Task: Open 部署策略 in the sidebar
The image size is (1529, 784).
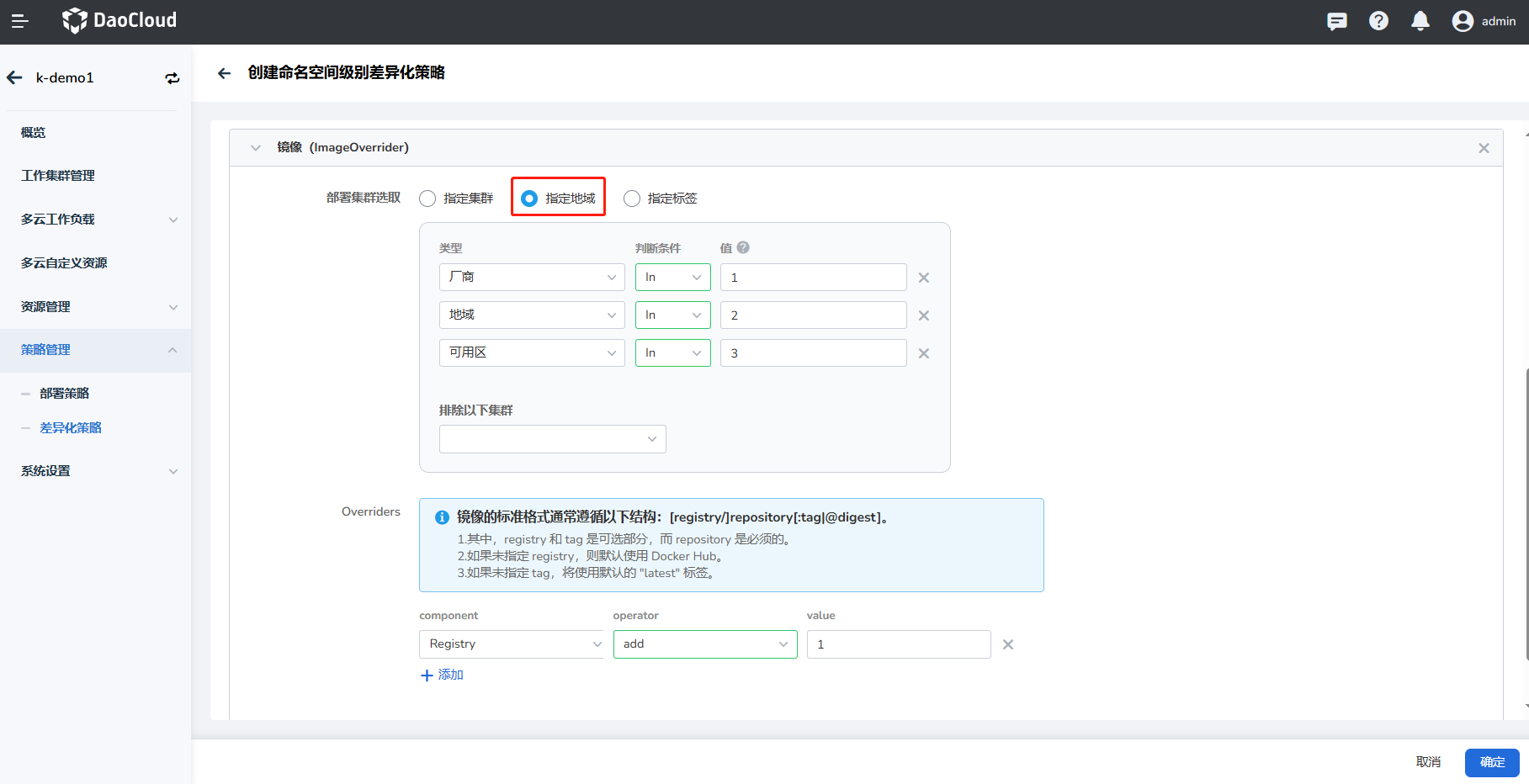Action: pos(64,394)
